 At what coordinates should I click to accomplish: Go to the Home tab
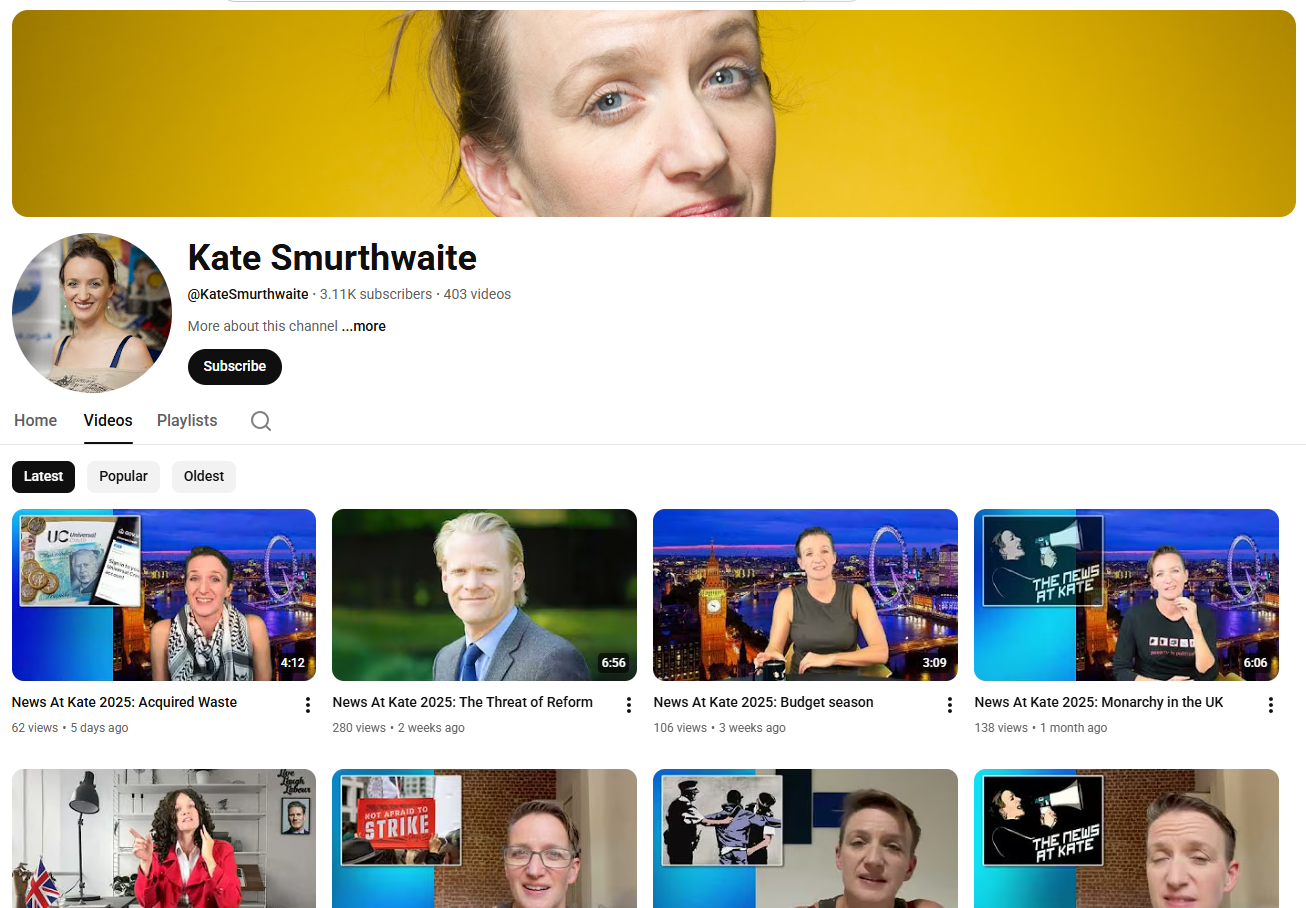[x=36, y=420]
